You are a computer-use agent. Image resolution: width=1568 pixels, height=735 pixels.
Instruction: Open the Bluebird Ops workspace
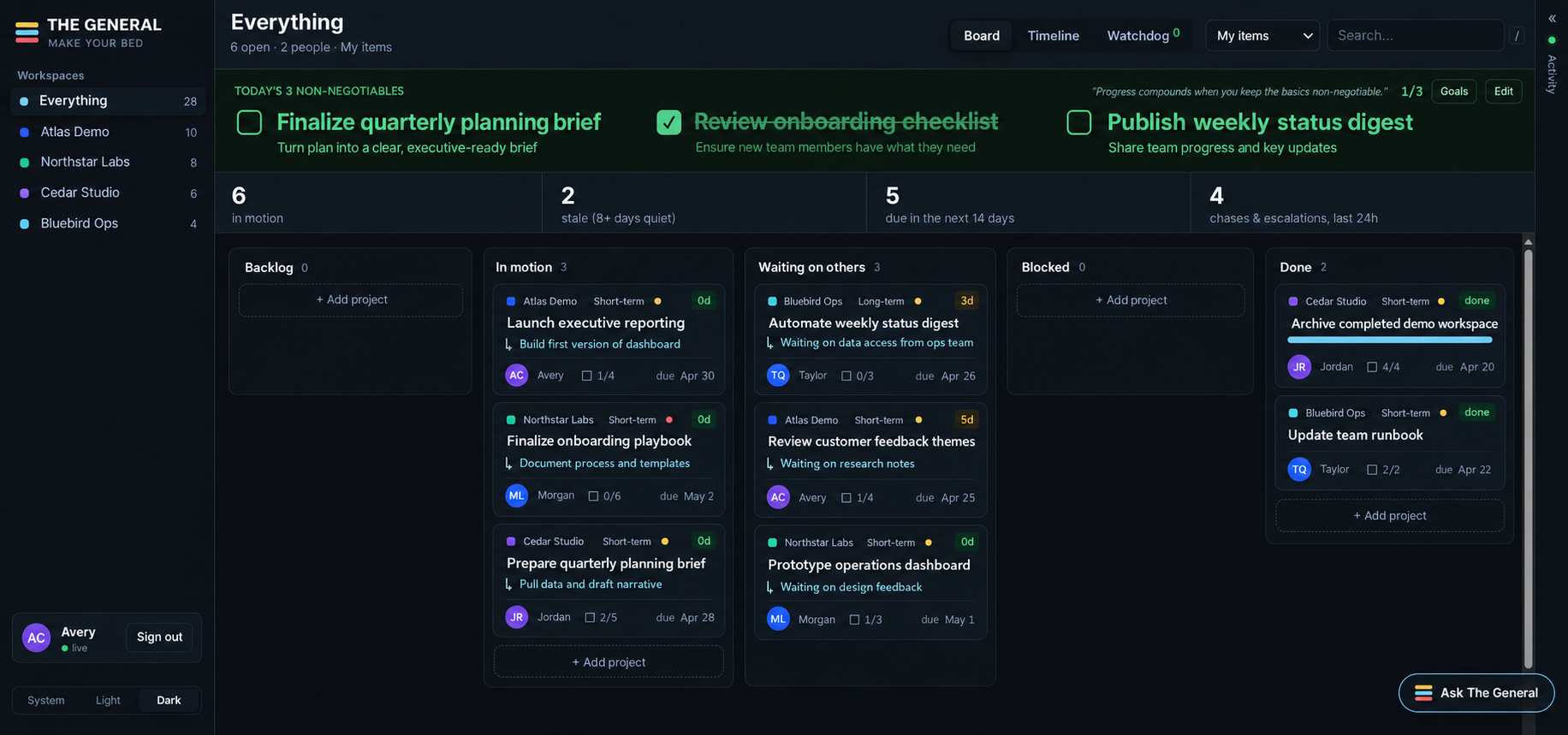108,223
